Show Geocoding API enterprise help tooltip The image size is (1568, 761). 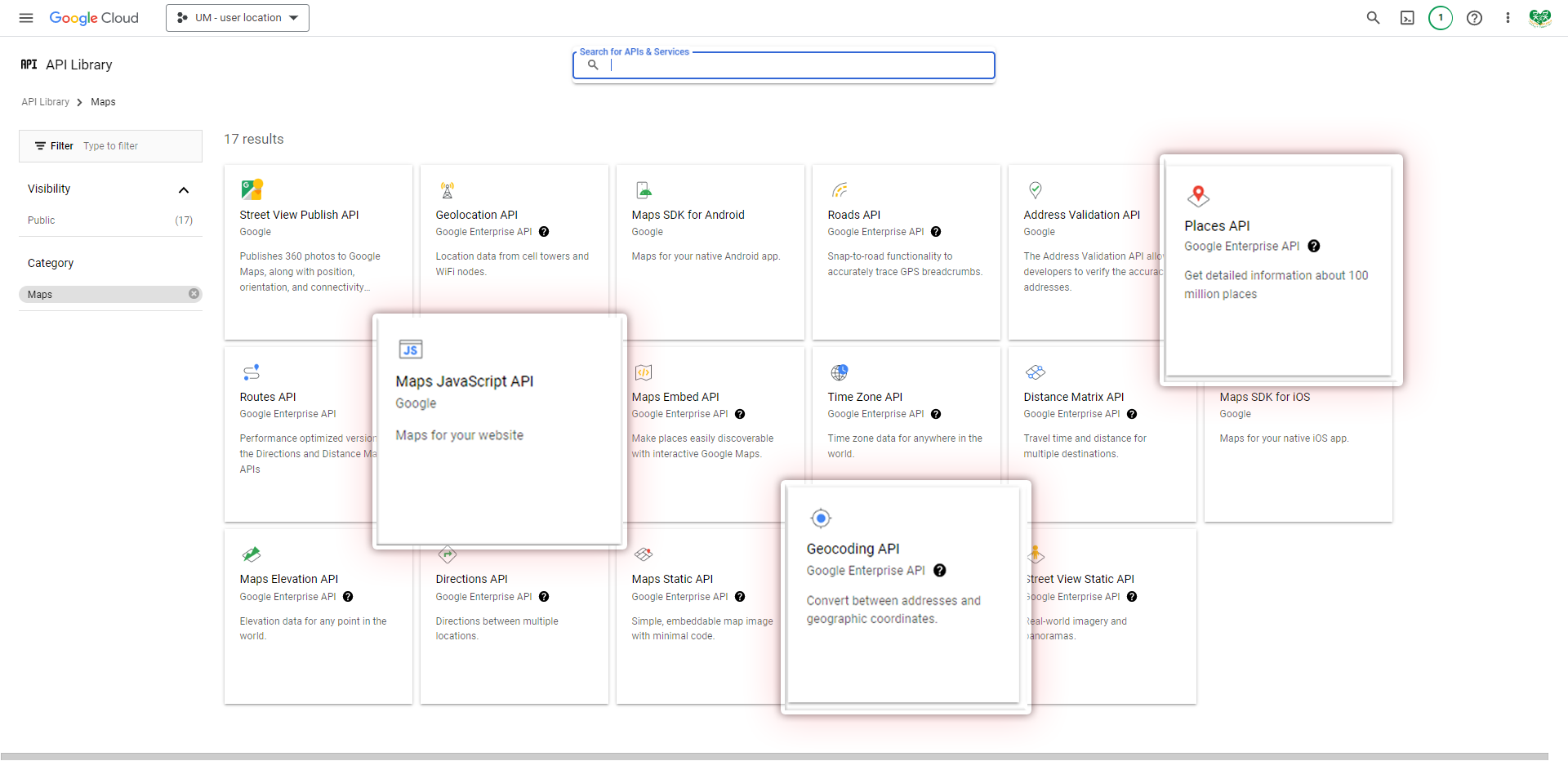pyautogui.click(x=940, y=571)
